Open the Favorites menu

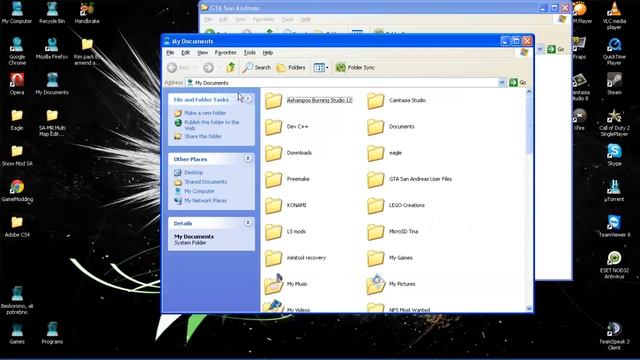coord(225,53)
